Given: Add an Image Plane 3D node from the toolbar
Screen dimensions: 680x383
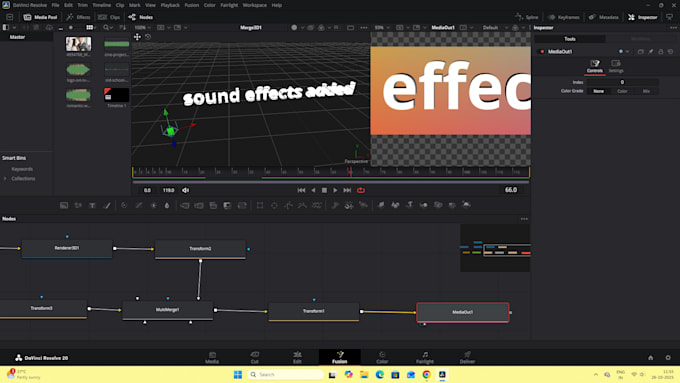Looking at the screenshot, I should 381,205.
